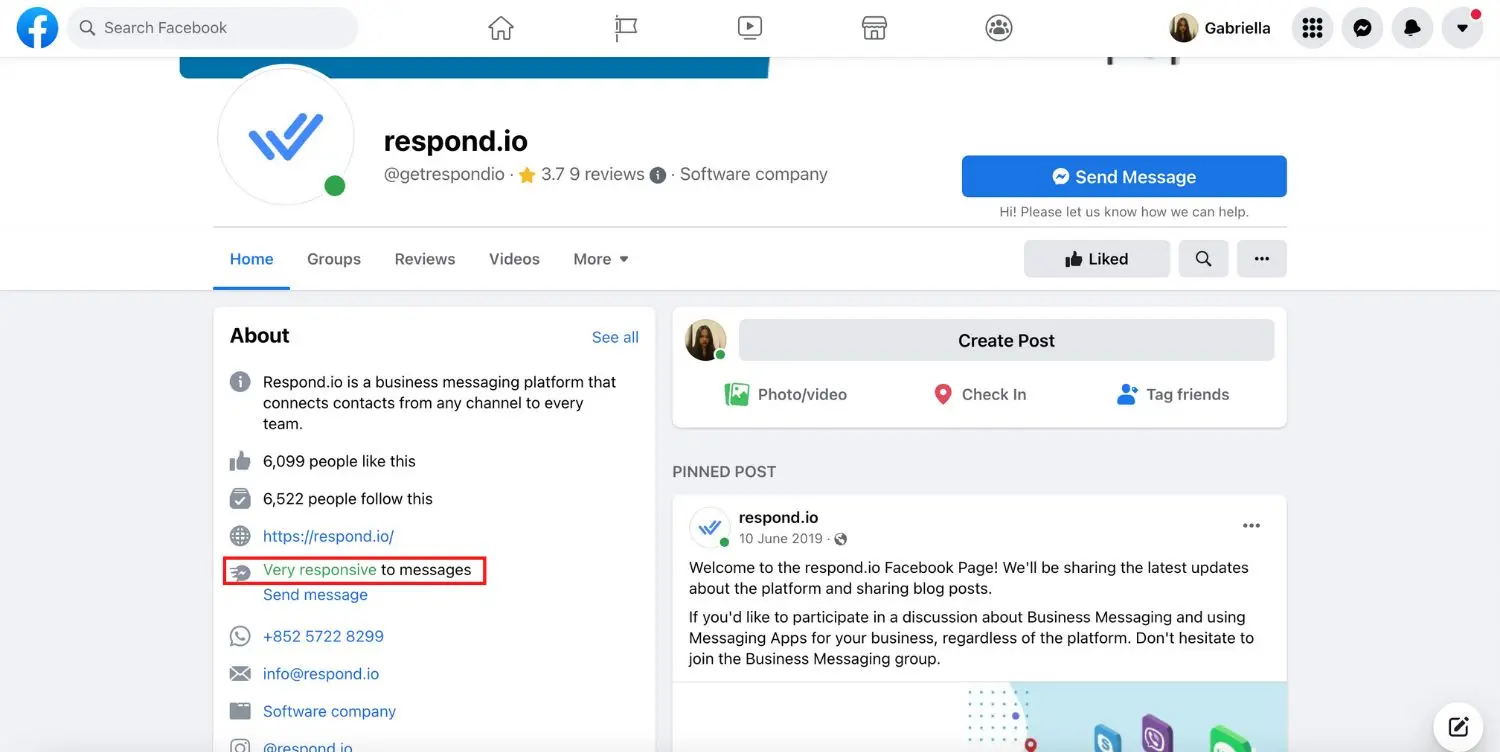1500x752 pixels.
Task: Open the https://respond.io/ link
Action: pos(328,536)
